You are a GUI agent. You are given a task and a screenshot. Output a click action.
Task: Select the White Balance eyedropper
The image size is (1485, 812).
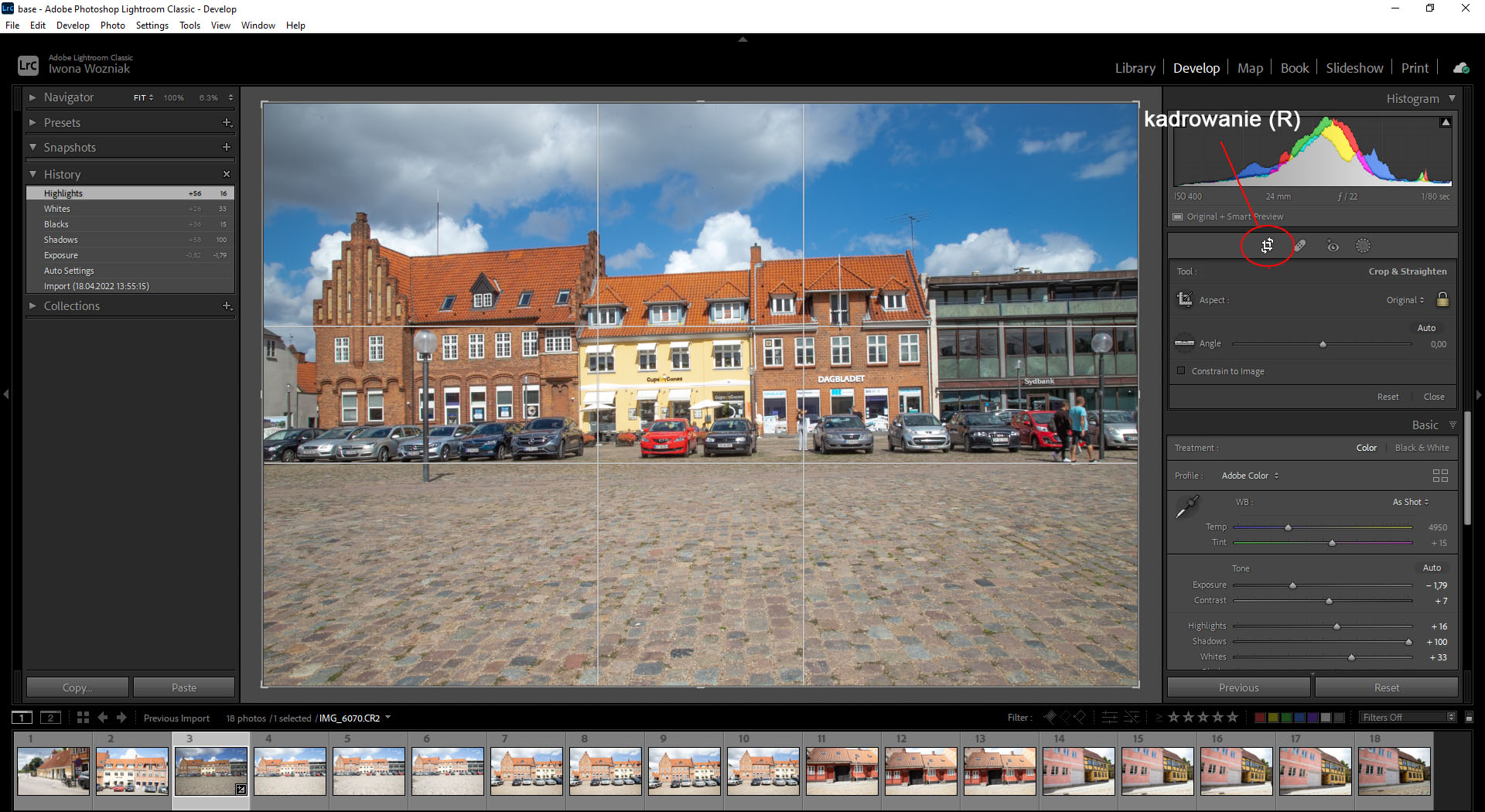click(x=1186, y=507)
